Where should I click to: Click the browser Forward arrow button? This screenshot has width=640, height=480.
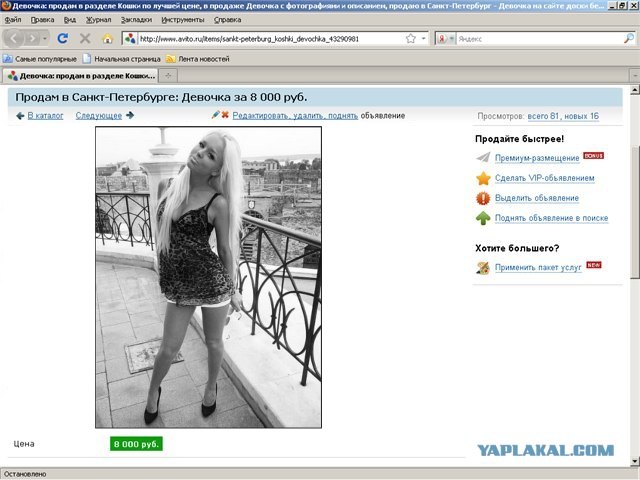pyautogui.click(x=32, y=39)
